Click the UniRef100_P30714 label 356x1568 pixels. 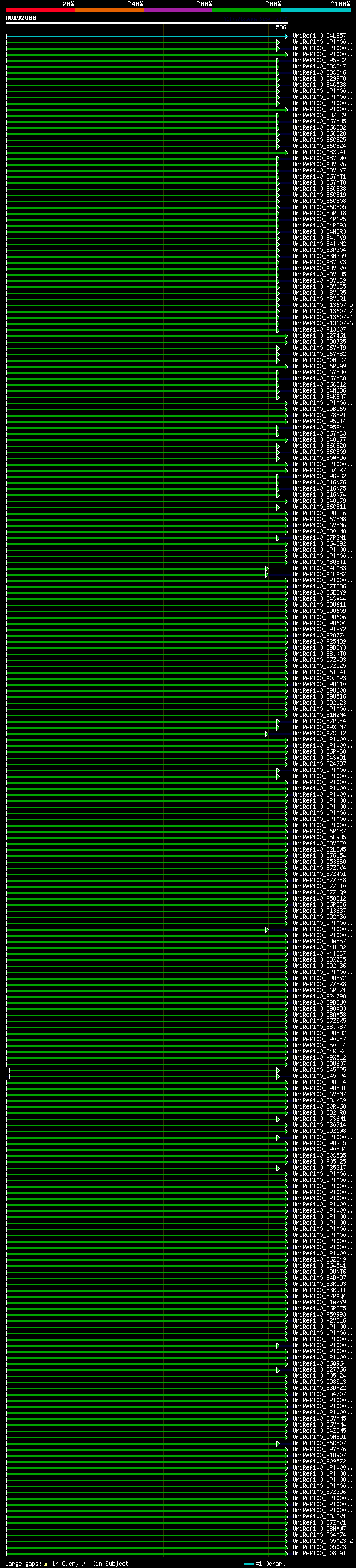click(319, 1125)
